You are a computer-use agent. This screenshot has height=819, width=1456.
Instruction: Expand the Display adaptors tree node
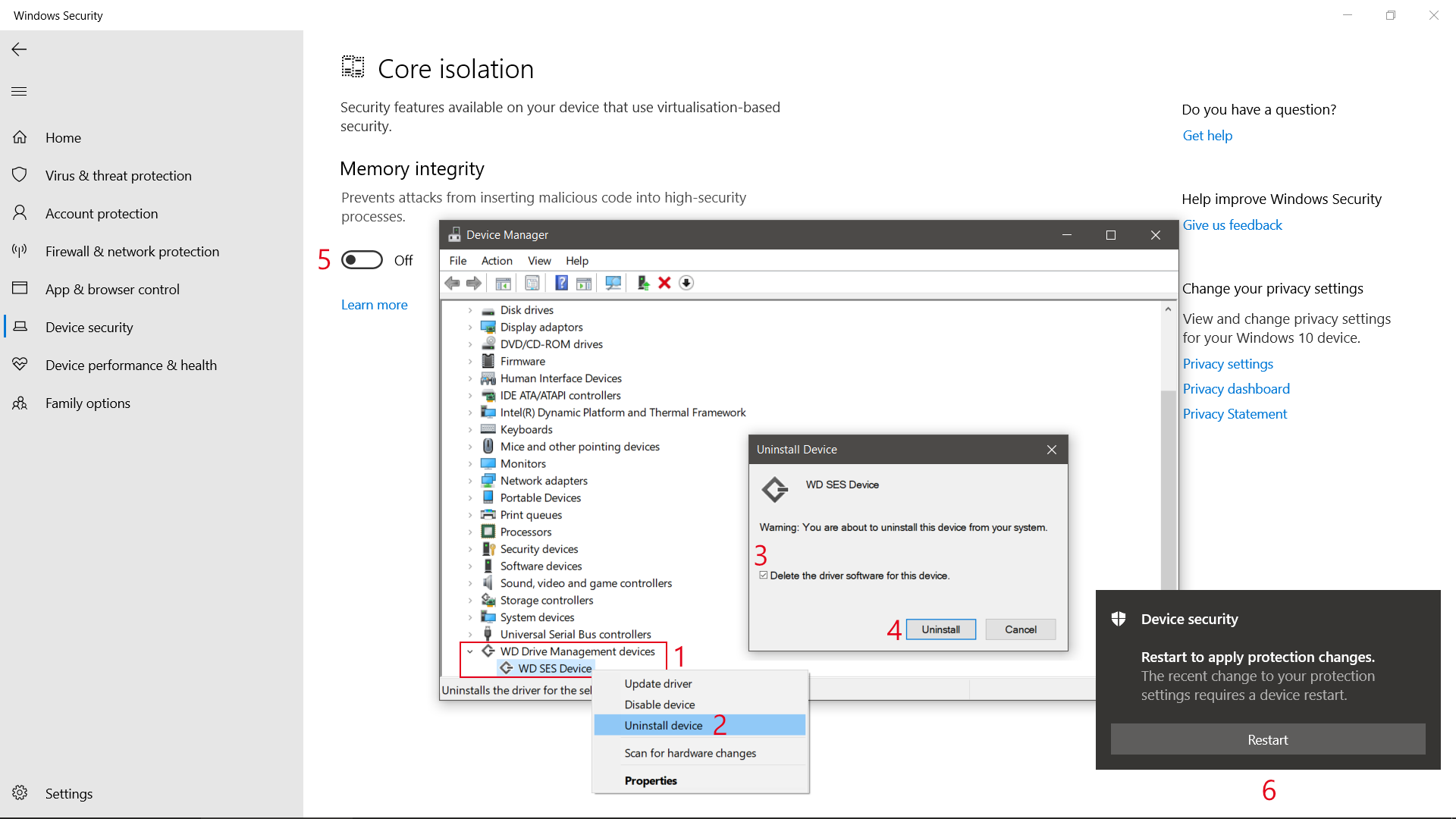[x=470, y=328]
